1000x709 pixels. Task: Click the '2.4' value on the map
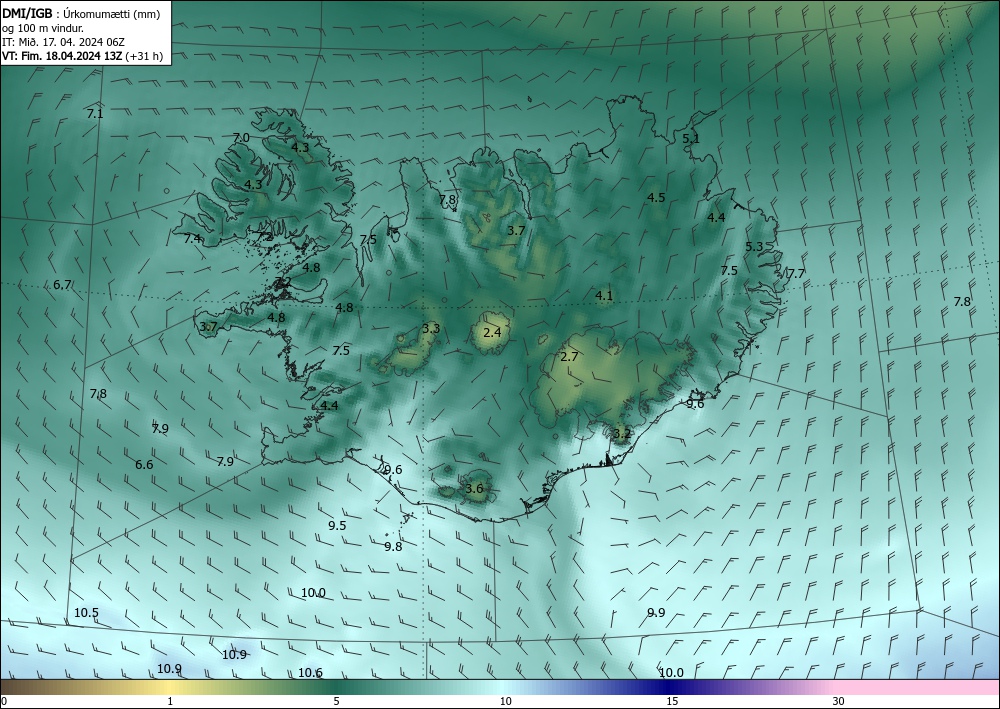[x=492, y=333]
